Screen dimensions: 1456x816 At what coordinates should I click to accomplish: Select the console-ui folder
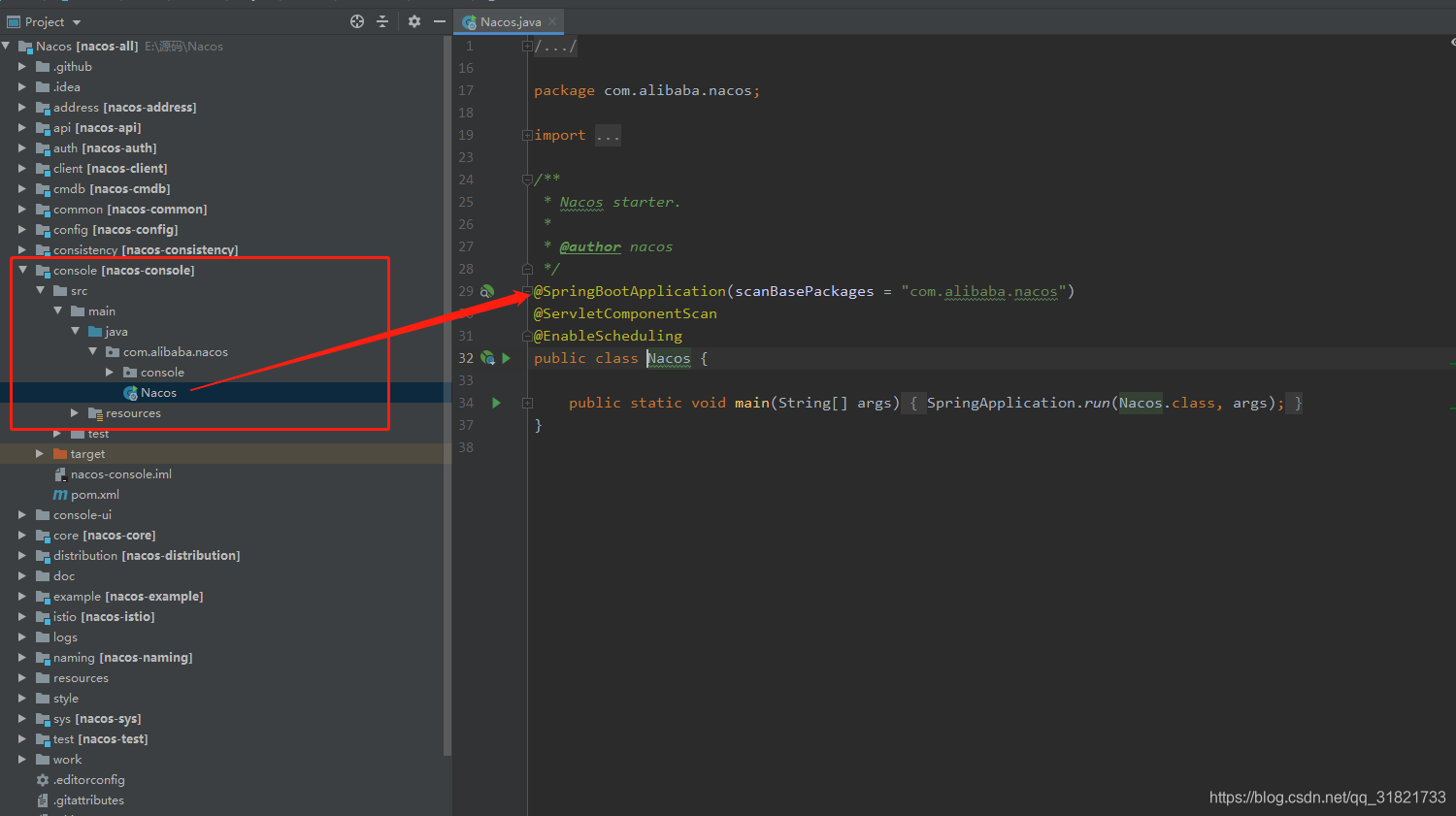83,515
